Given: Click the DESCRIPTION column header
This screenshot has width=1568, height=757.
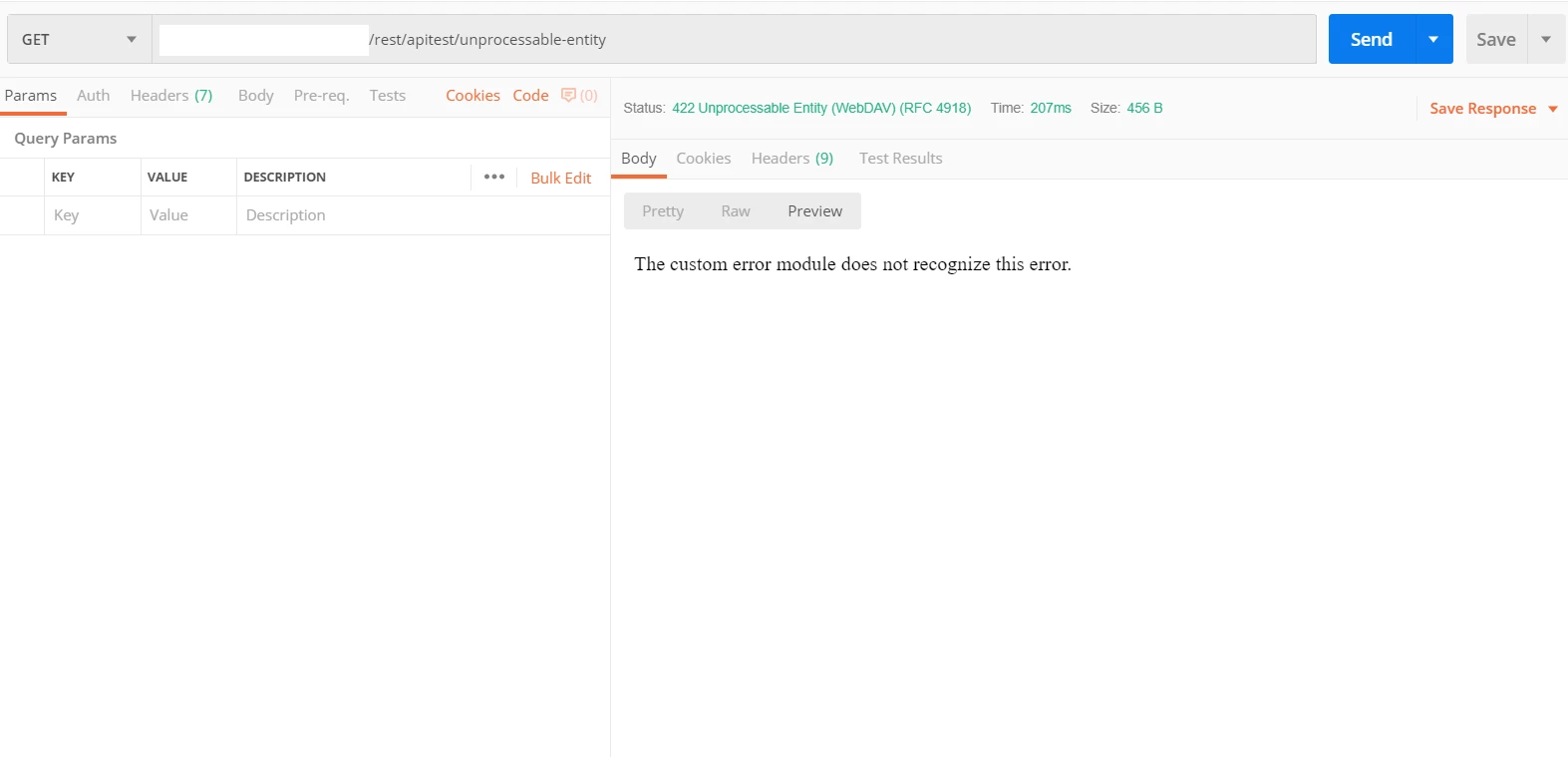Looking at the screenshot, I should pyautogui.click(x=285, y=177).
